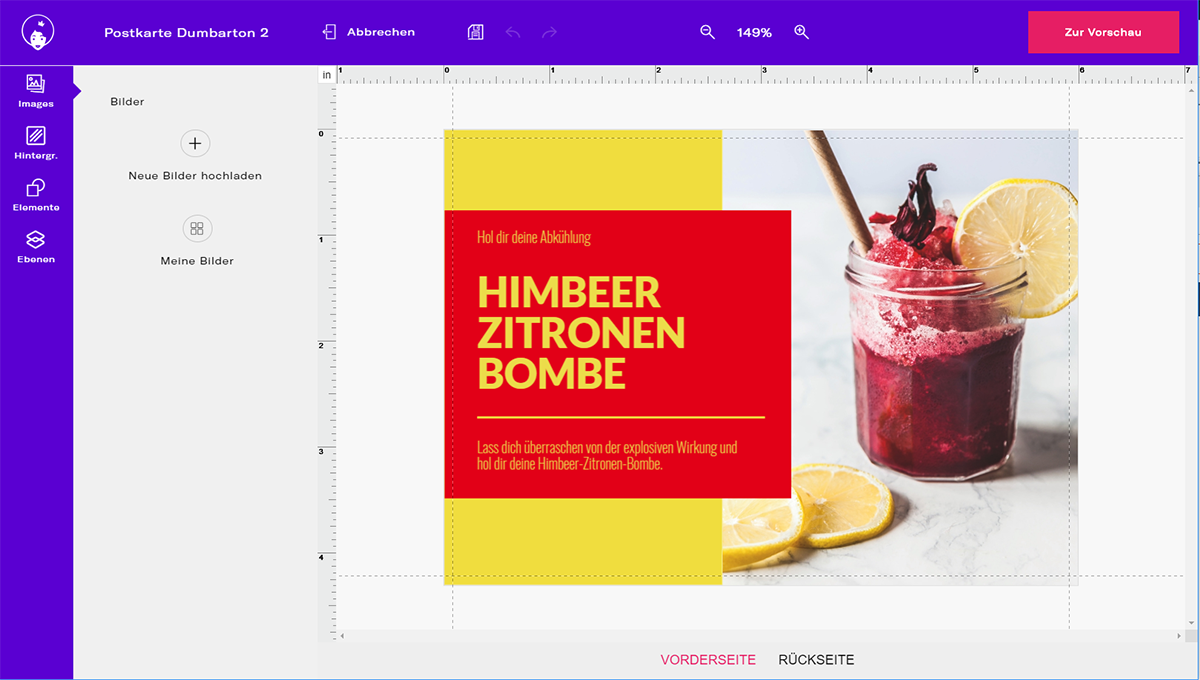Click the Bilder panel heading

(x=127, y=102)
